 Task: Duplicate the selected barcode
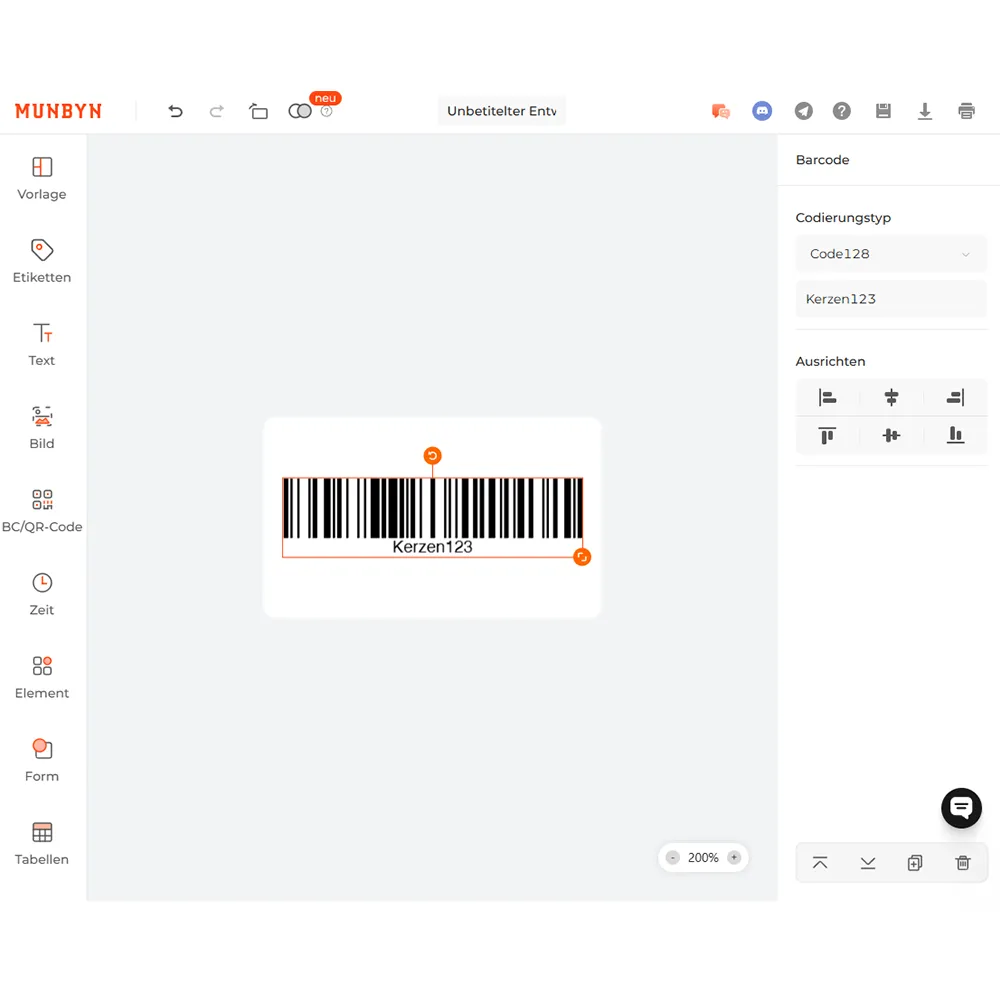point(915,863)
